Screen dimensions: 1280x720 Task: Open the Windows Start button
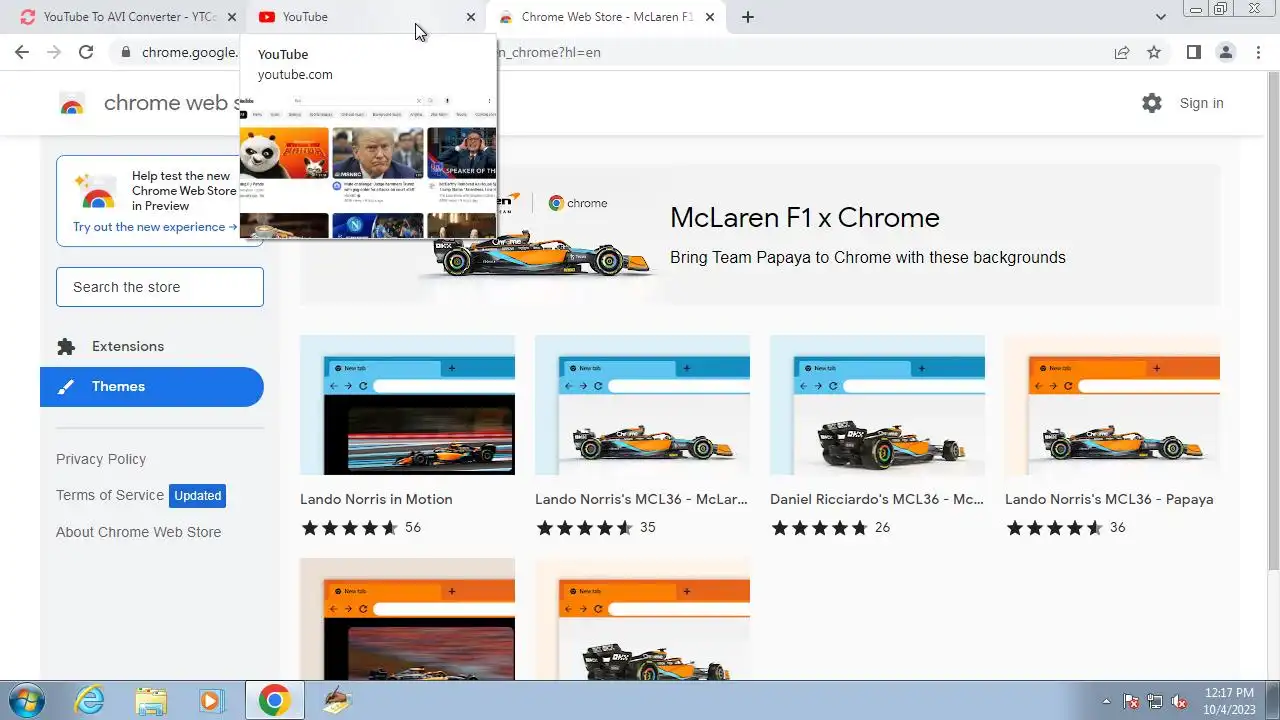point(27,700)
